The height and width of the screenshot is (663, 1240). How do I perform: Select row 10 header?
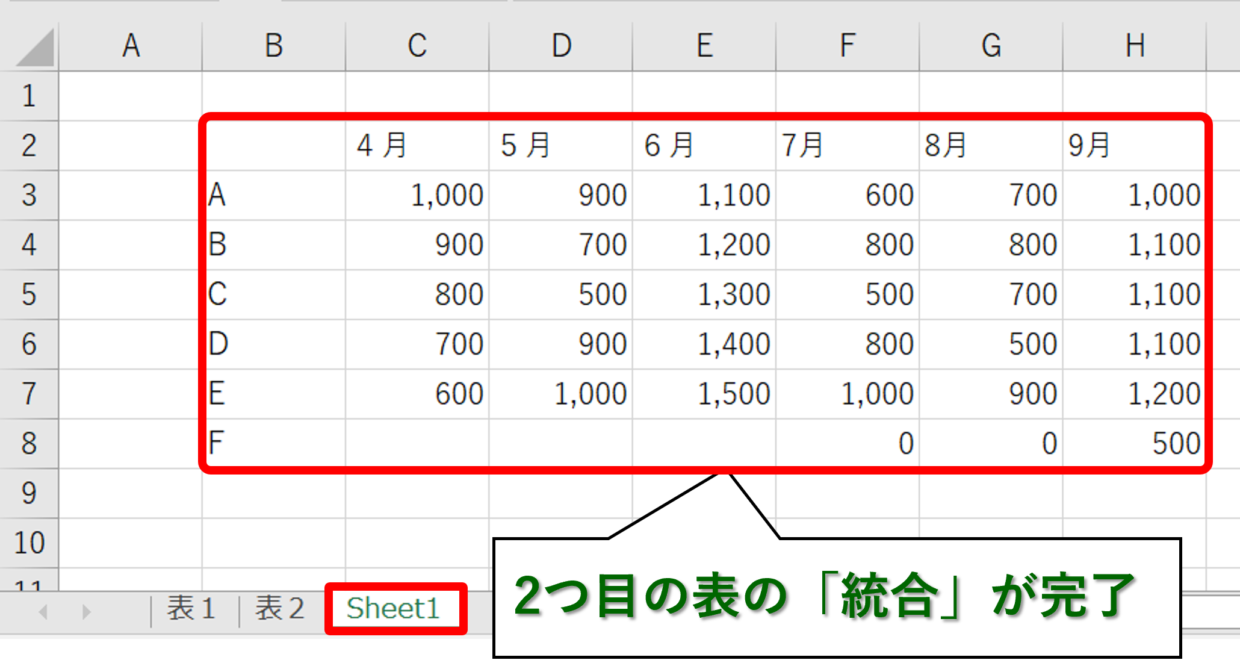click(29, 543)
